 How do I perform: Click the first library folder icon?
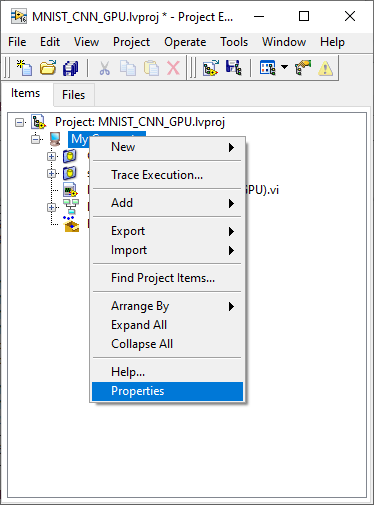pos(70,156)
